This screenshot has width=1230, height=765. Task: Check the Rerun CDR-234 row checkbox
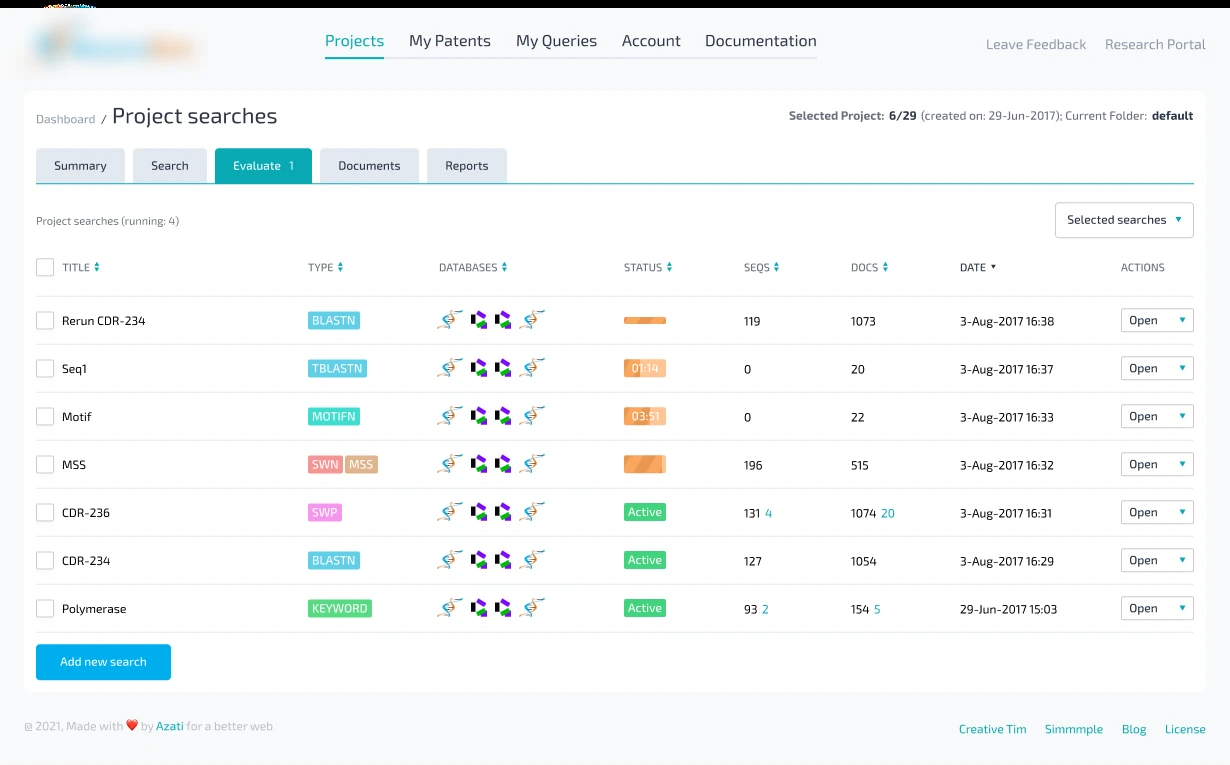pos(45,321)
